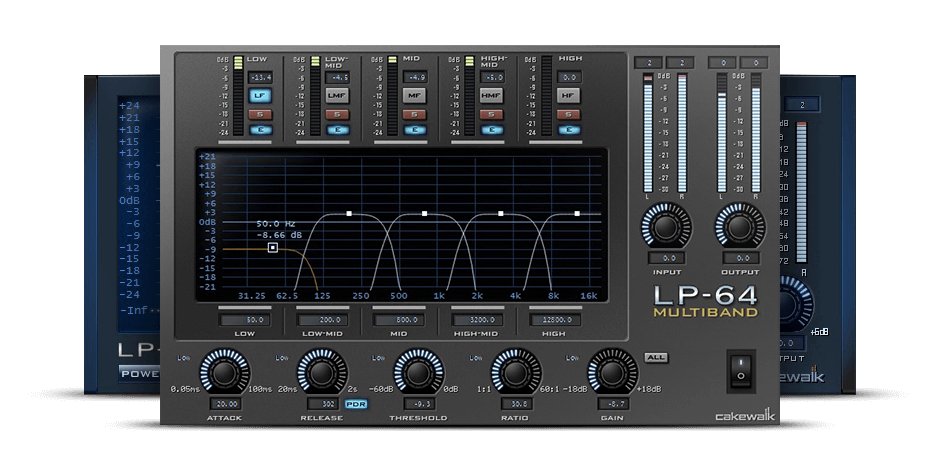
Task: Toggle the E enable button for HIGH-MID band
Action: click(x=491, y=130)
